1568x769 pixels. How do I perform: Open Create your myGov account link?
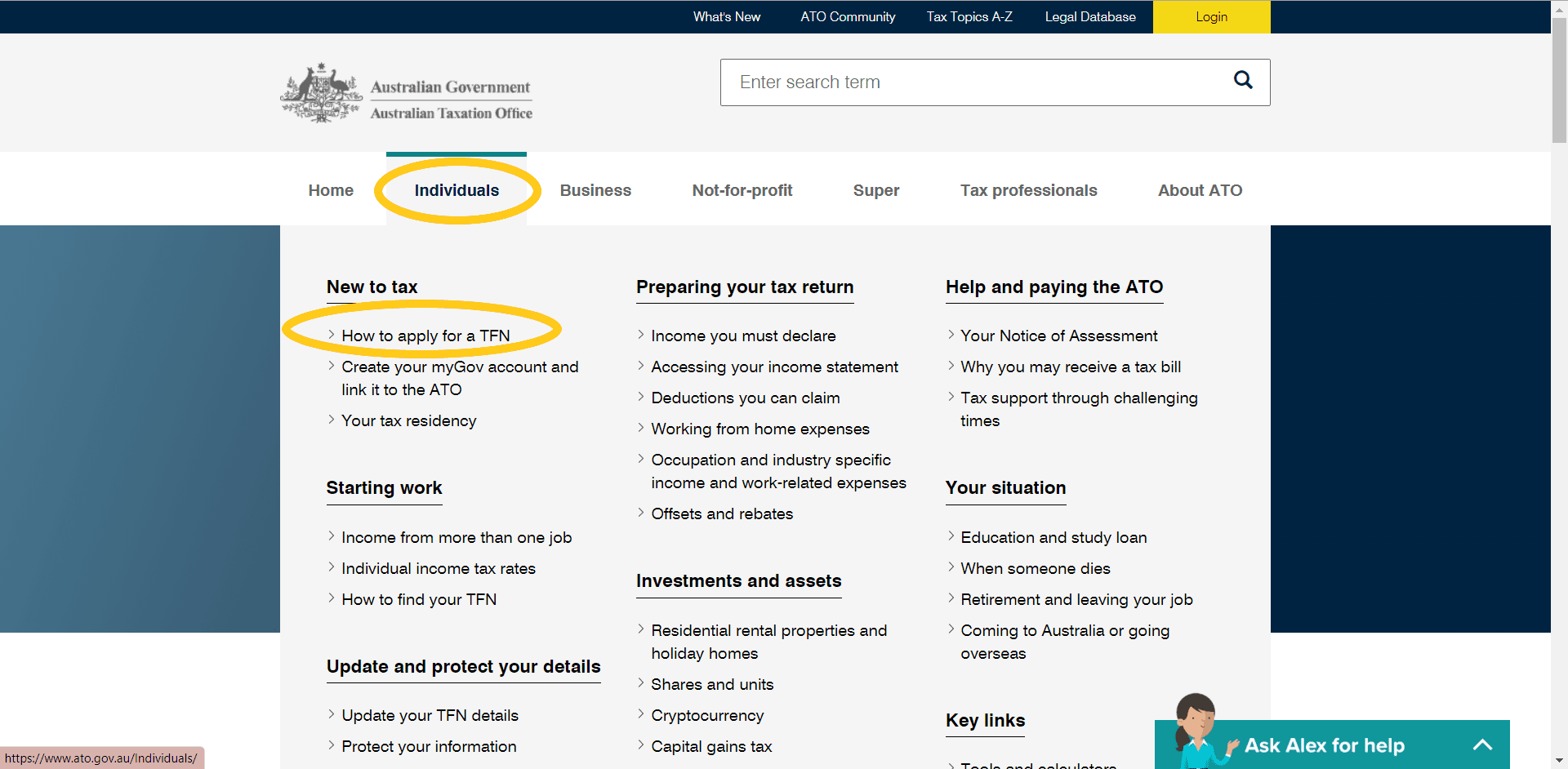[460, 379]
